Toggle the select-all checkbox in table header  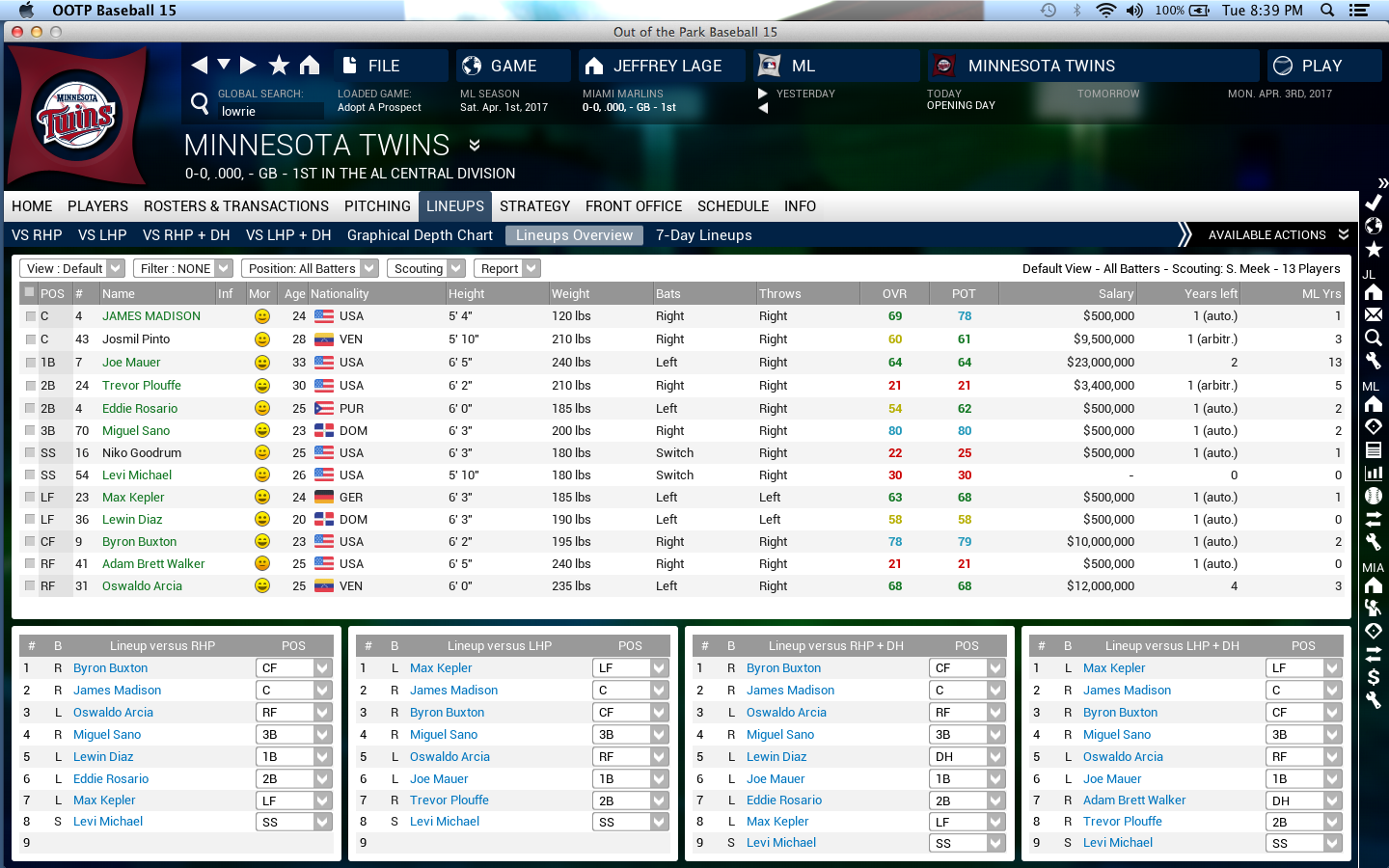tap(30, 292)
